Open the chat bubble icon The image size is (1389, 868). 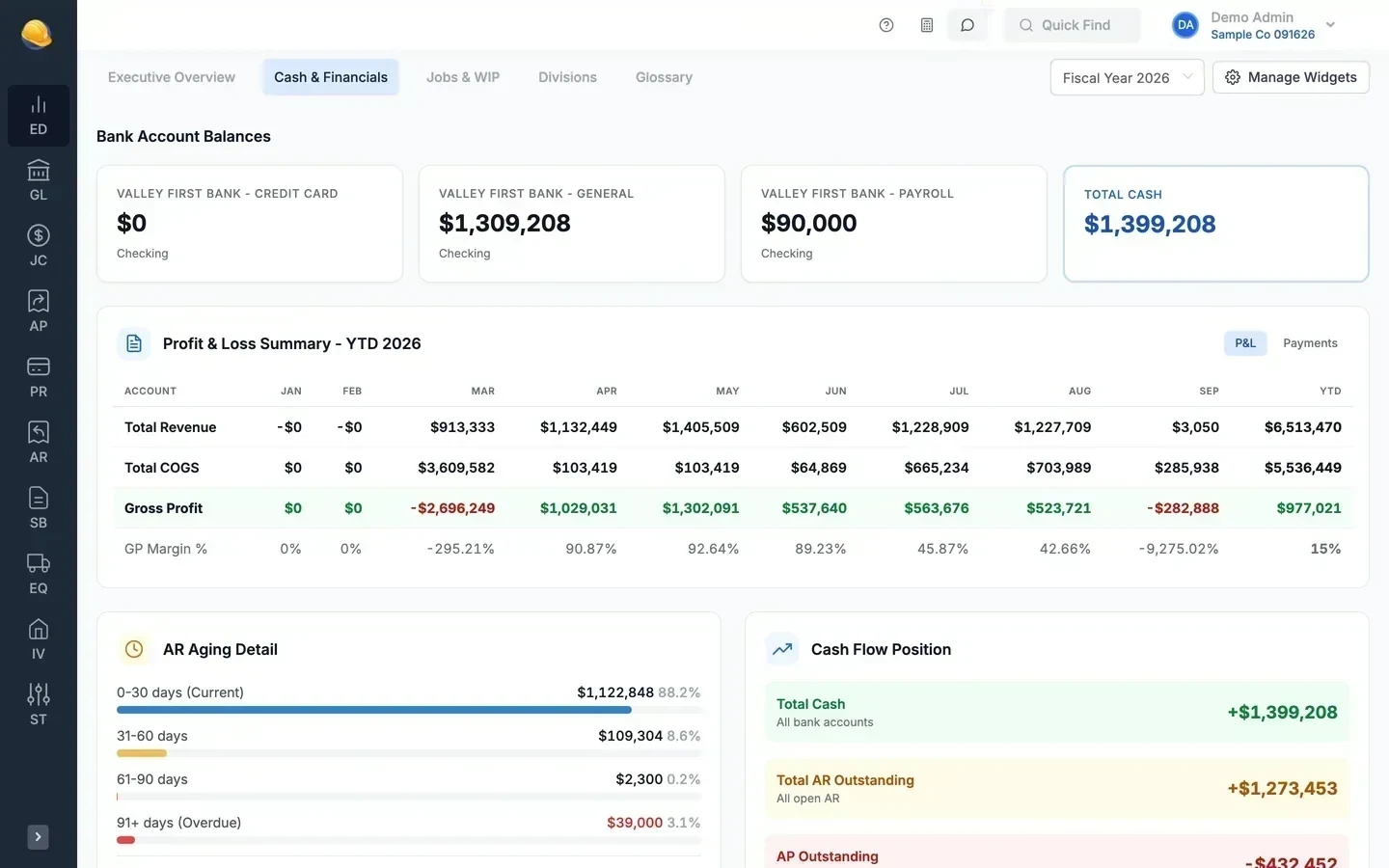click(967, 25)
